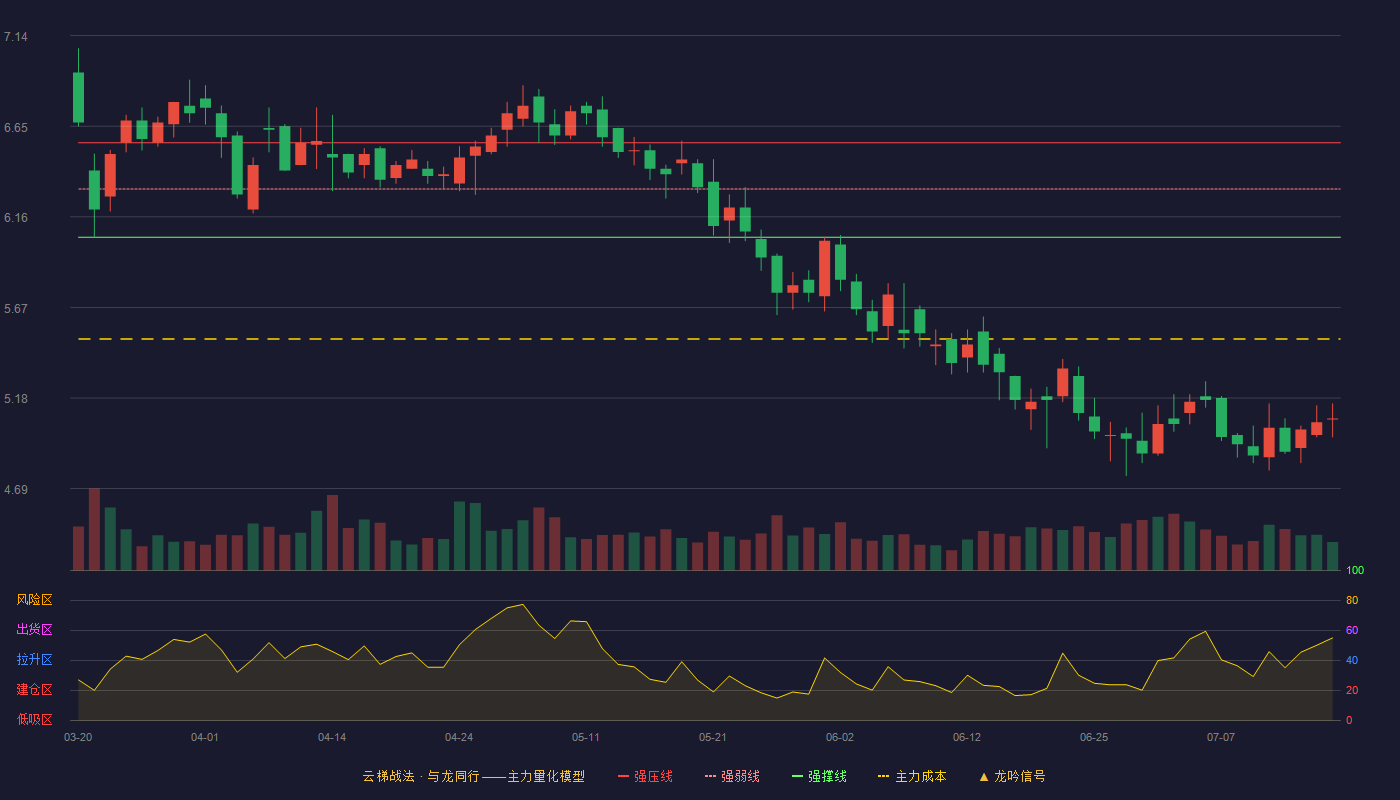Image resolution: width=1400 pixels, height=800 pixels.
Task: Click the 04-14 date label
Action: [x=332, y=737]
